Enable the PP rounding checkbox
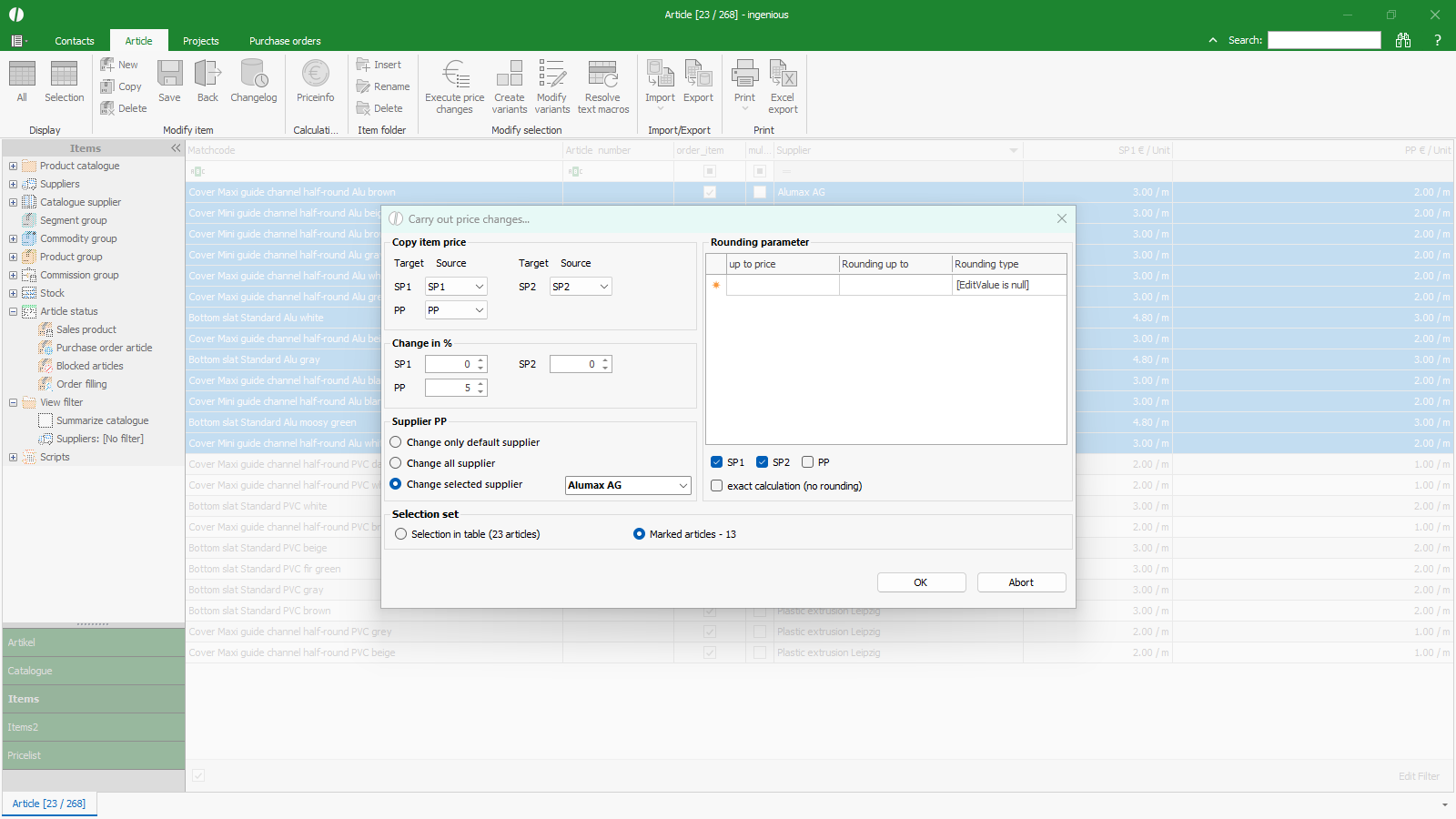This screenshot has height=819, width=1456. [x=807, y=462]
